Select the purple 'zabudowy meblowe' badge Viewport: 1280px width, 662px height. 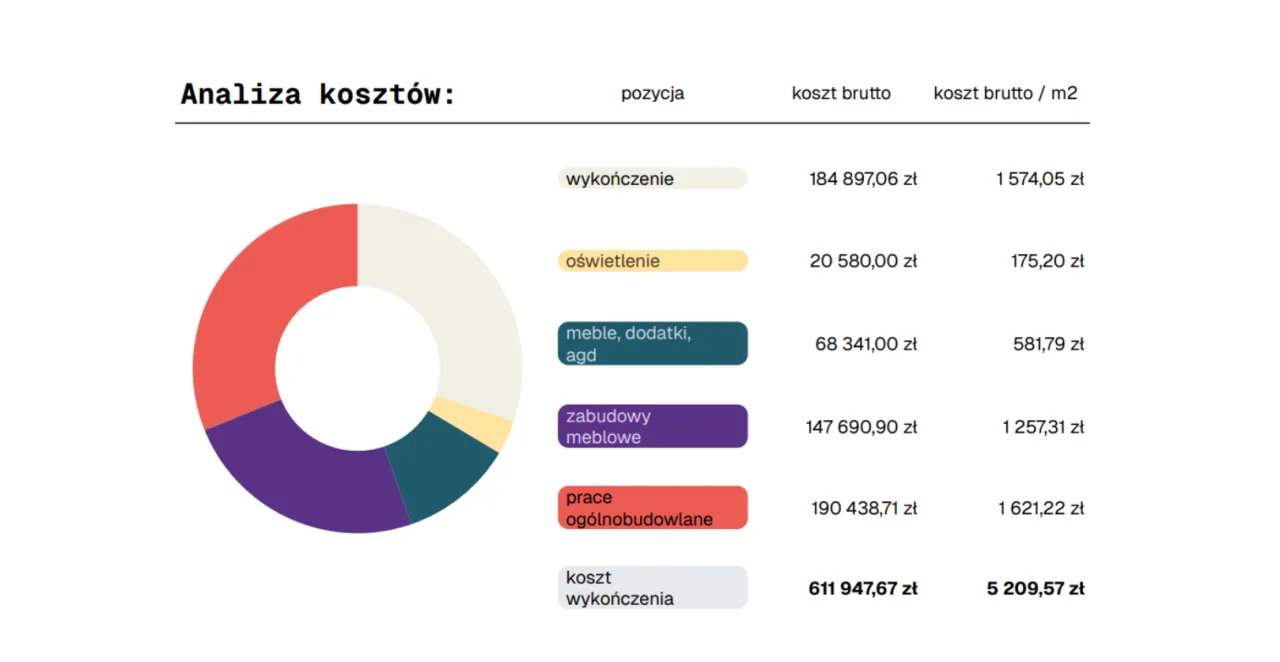pyautogui.click(x=652, y=426)
